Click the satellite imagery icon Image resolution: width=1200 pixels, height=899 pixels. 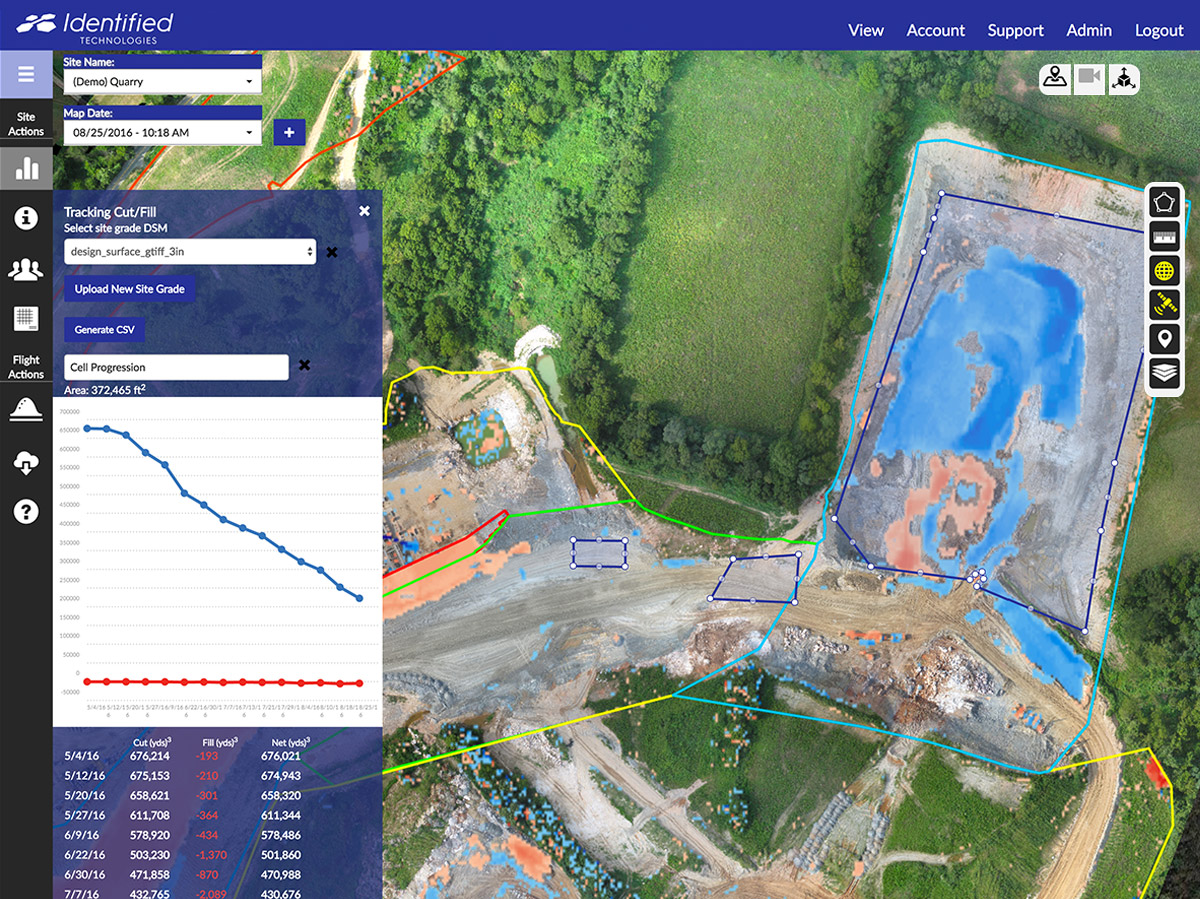coord(1163,305)
